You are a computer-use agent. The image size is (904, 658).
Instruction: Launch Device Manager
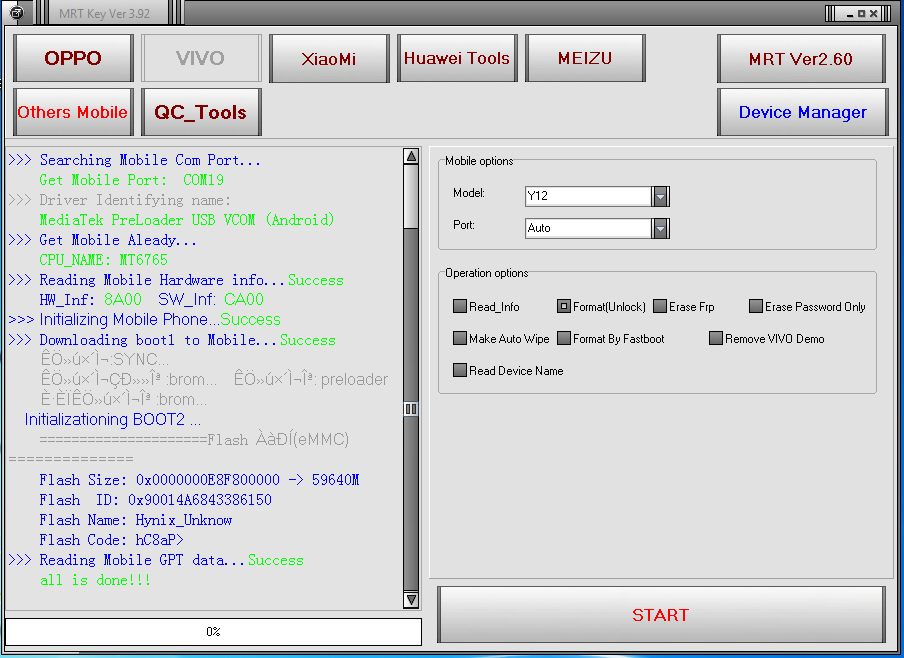coord(803,112)
